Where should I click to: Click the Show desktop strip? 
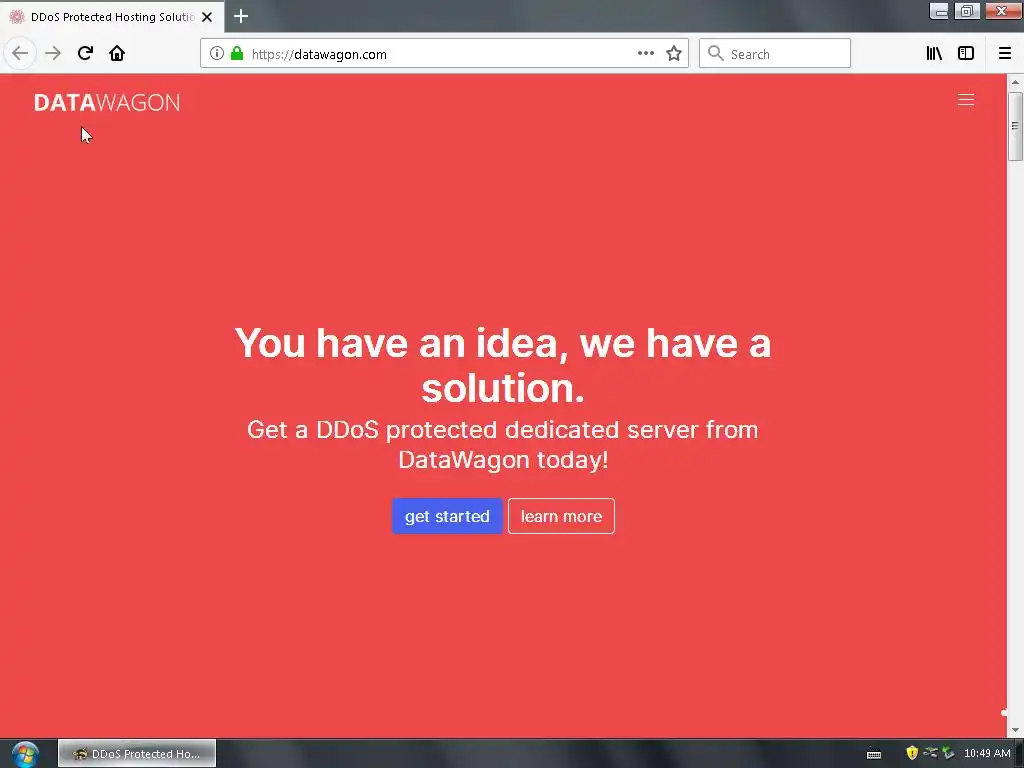tap(1019, 754)
